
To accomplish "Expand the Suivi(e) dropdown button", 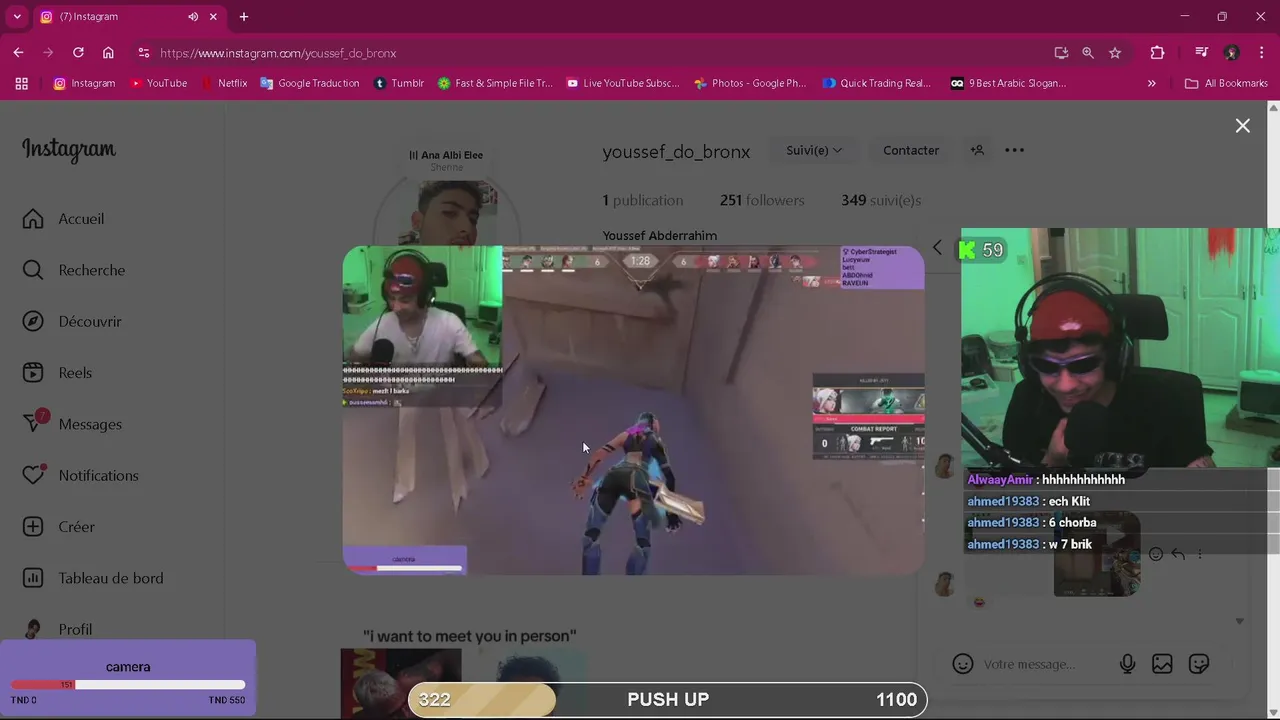I will (x=813, y=150).
